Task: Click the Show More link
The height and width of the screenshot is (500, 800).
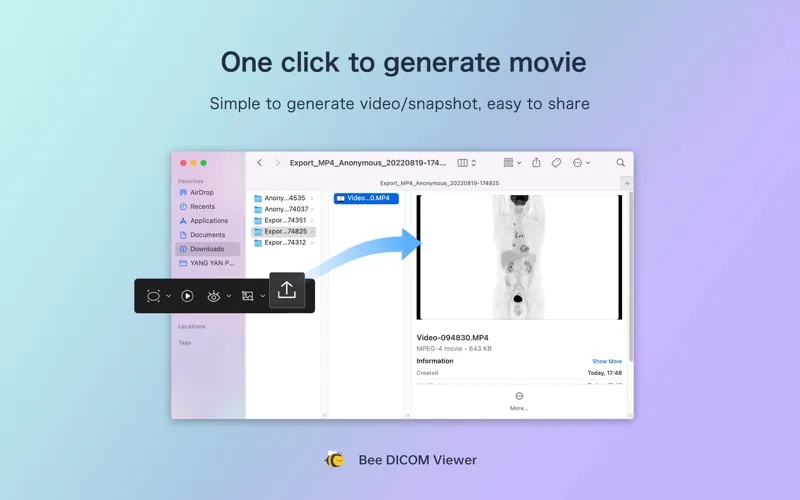Action: click(607, 361)
